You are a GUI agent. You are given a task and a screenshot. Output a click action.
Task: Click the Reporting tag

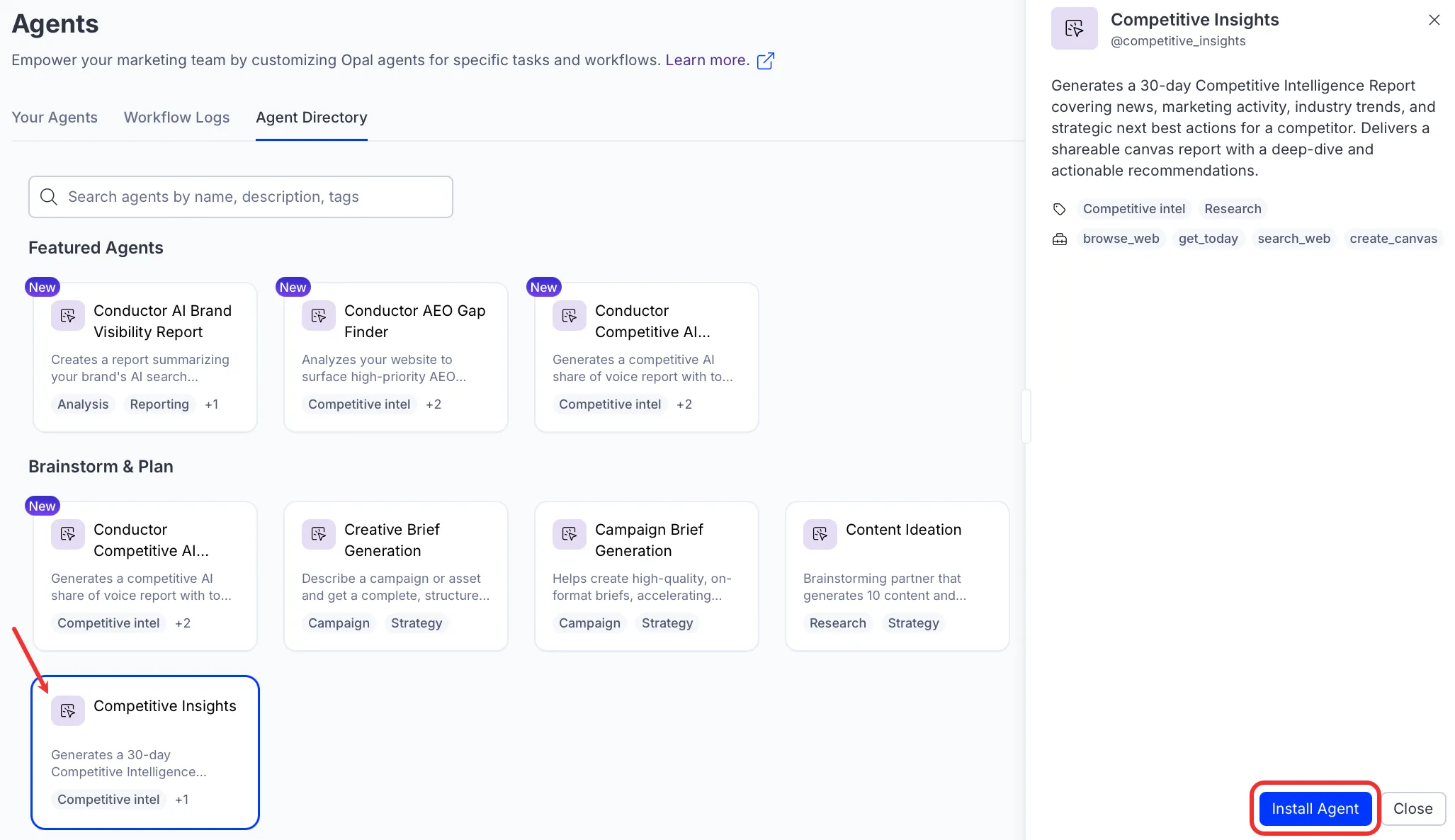[159, 404]
